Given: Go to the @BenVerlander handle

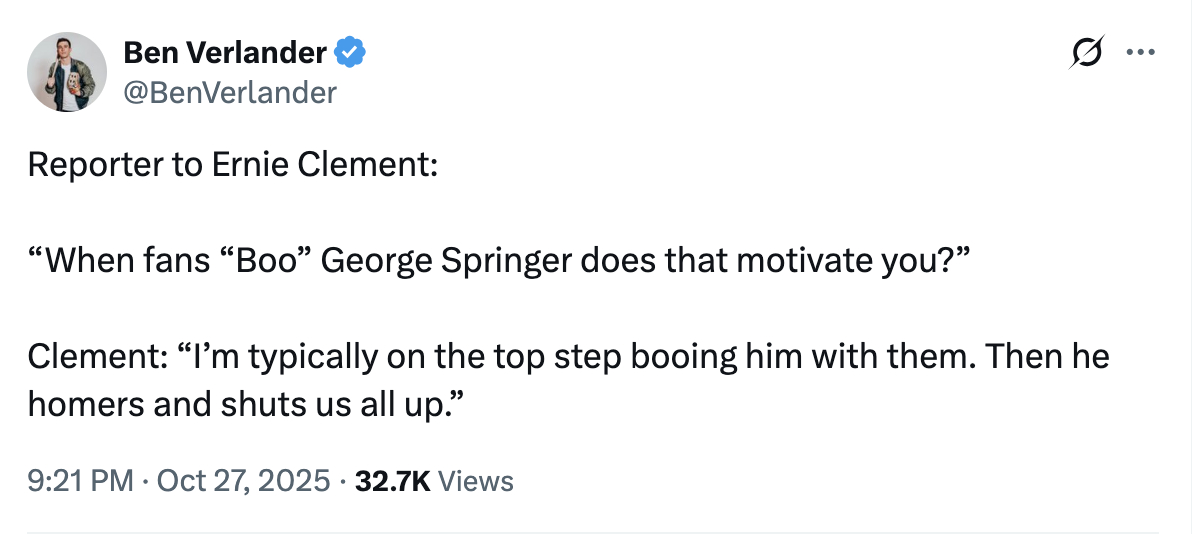Looking at the screenshot, I should [230, 92].
